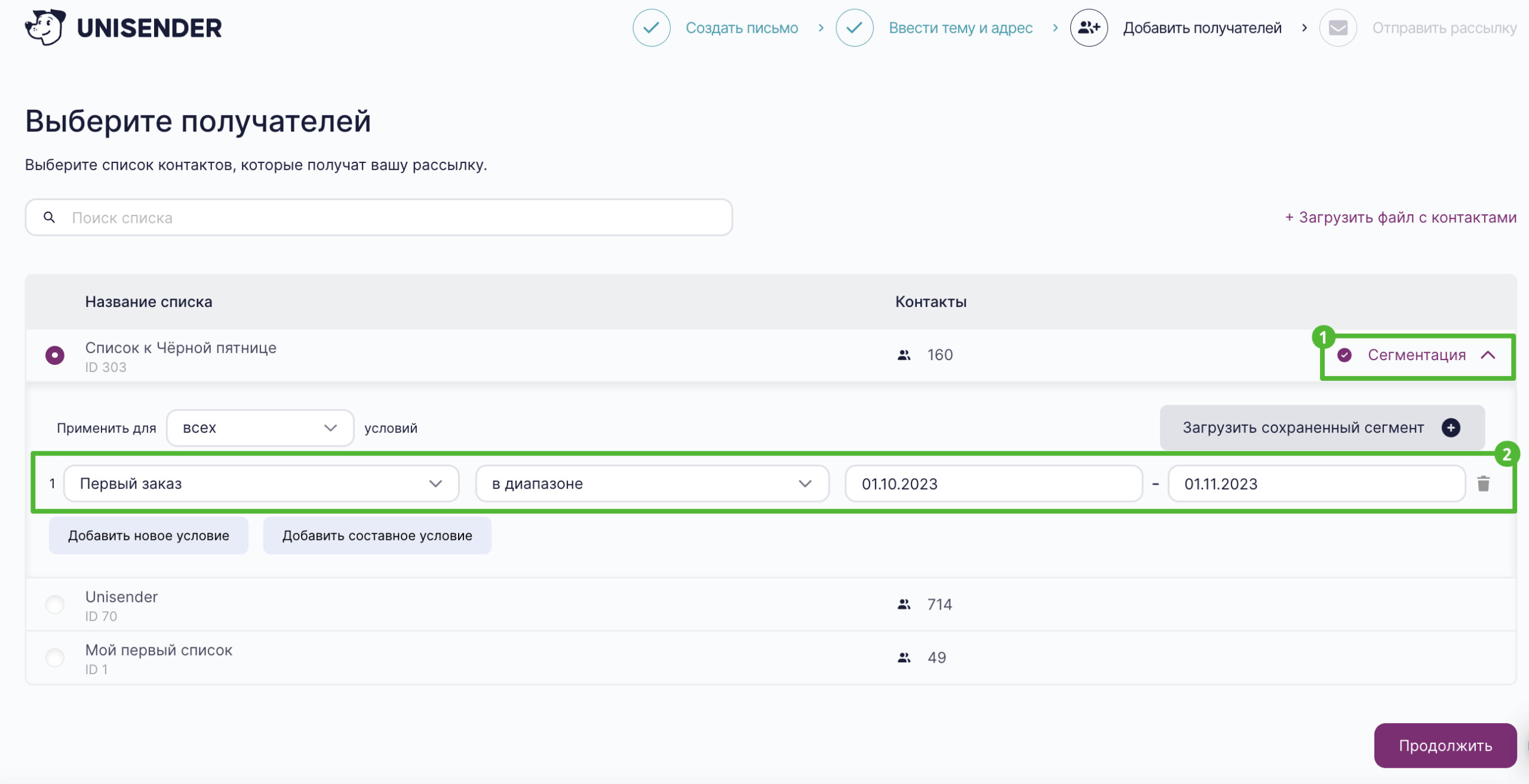Click the contacts icon next to 49
Viewport: 1529px width, 784px height.
[x=904, y=658]
